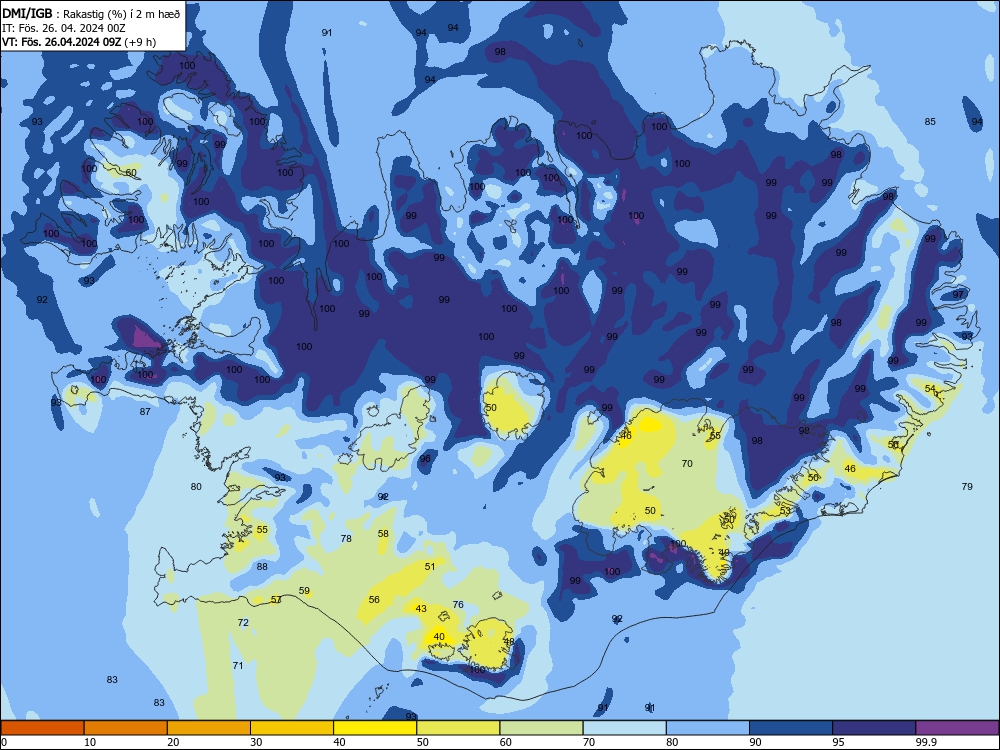Click the humidity value '60' on the map
1000x750 pixels.
131,173
